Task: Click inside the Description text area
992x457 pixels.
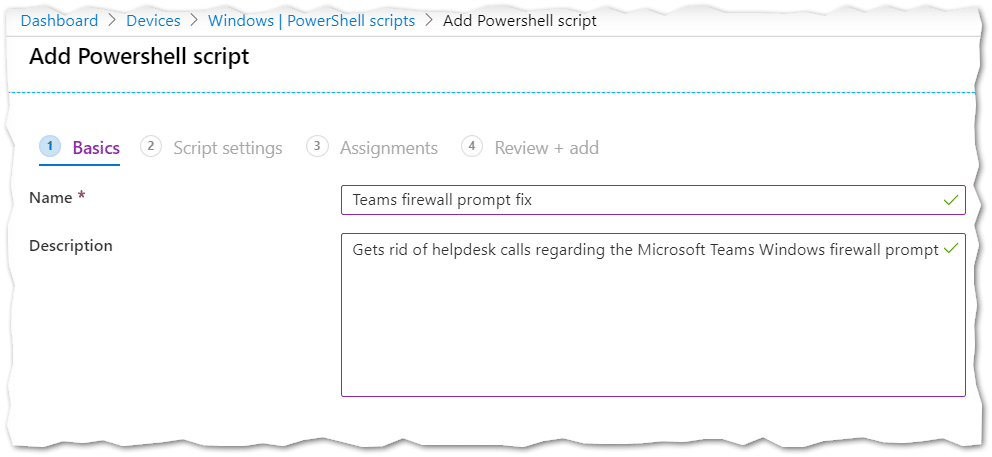Action: 652,320
